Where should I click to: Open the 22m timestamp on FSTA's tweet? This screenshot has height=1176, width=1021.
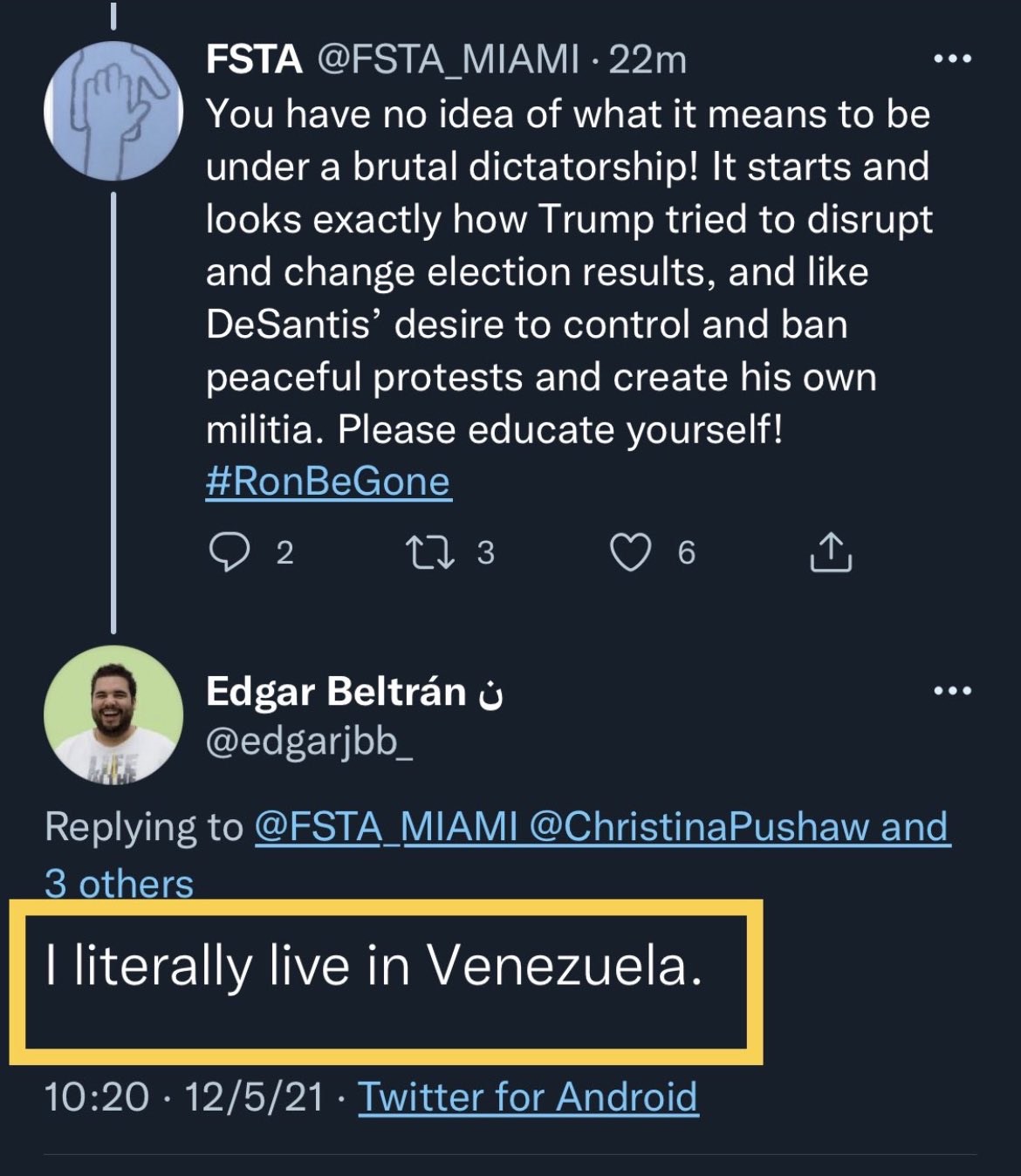(648, 59)
